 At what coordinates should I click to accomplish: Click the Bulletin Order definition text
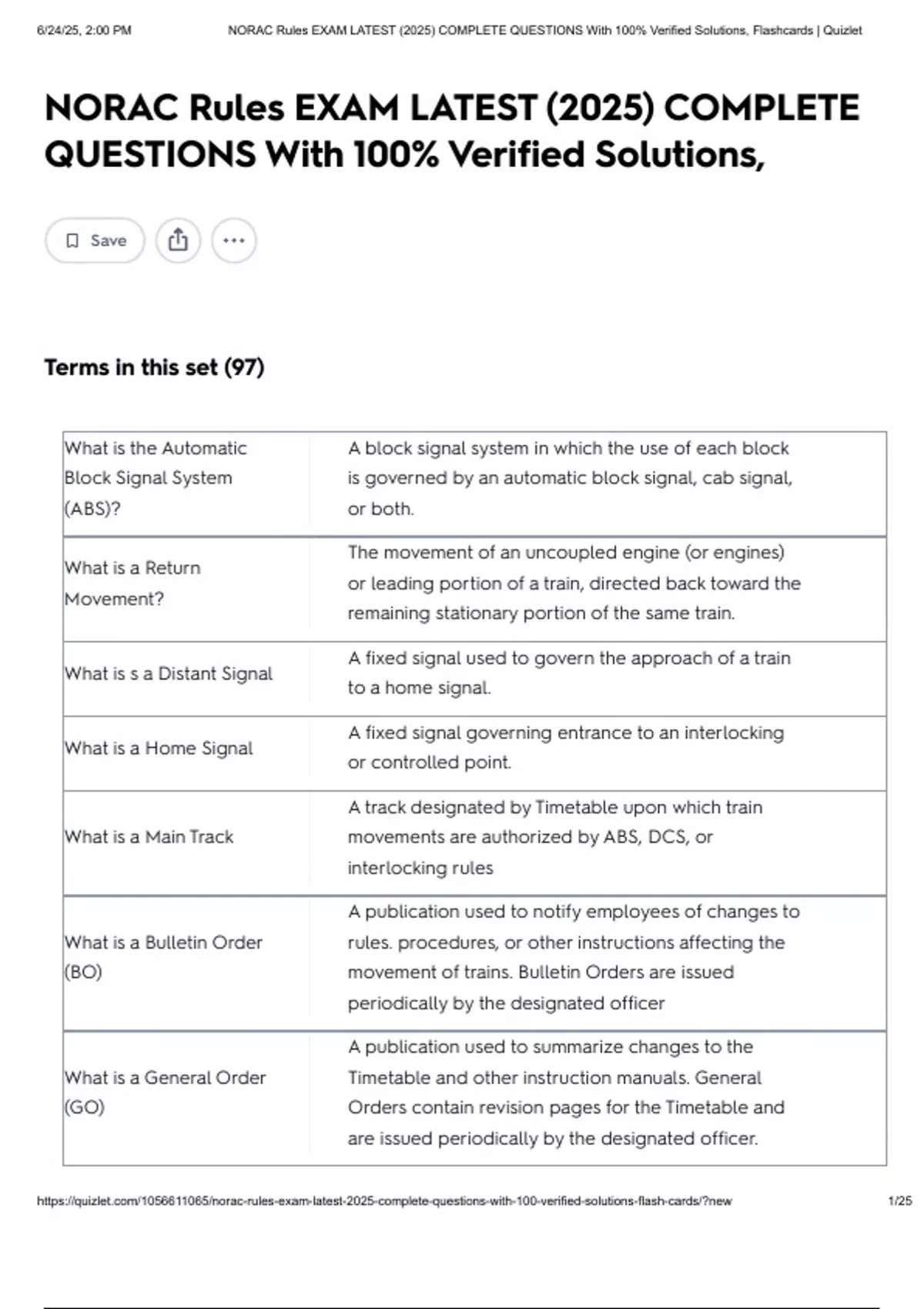coord(574,957)
